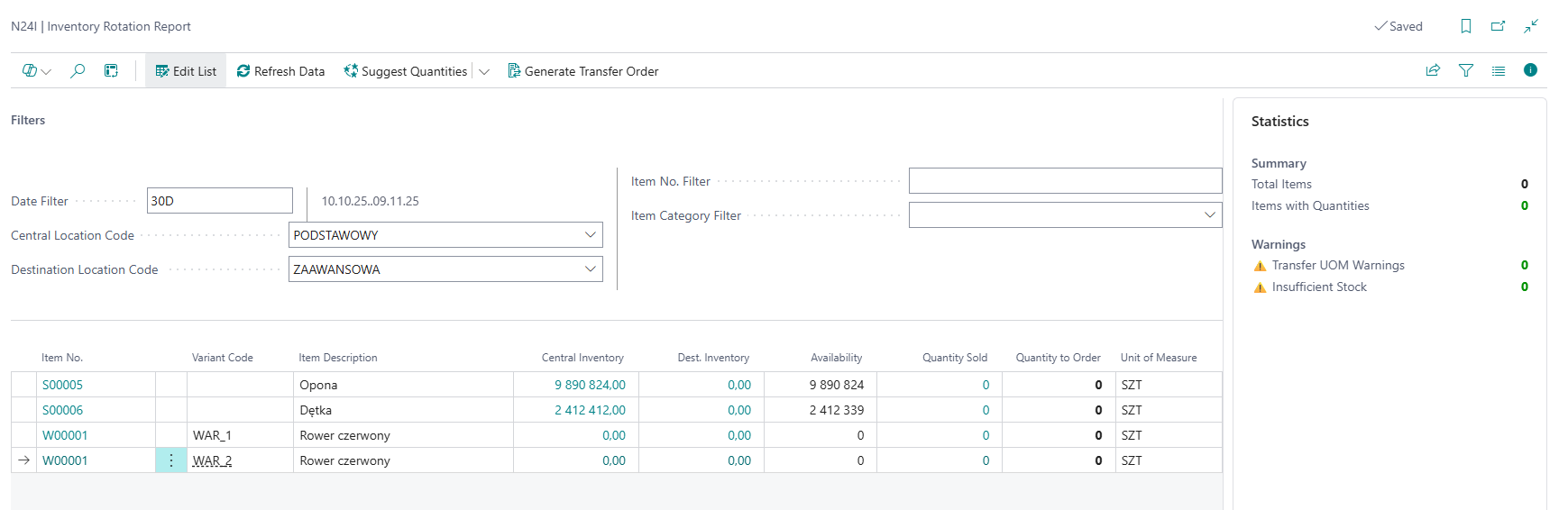This screenshot has height=510, width=1568.
Task: Open page in new window icon
Action: (1499, 26)
